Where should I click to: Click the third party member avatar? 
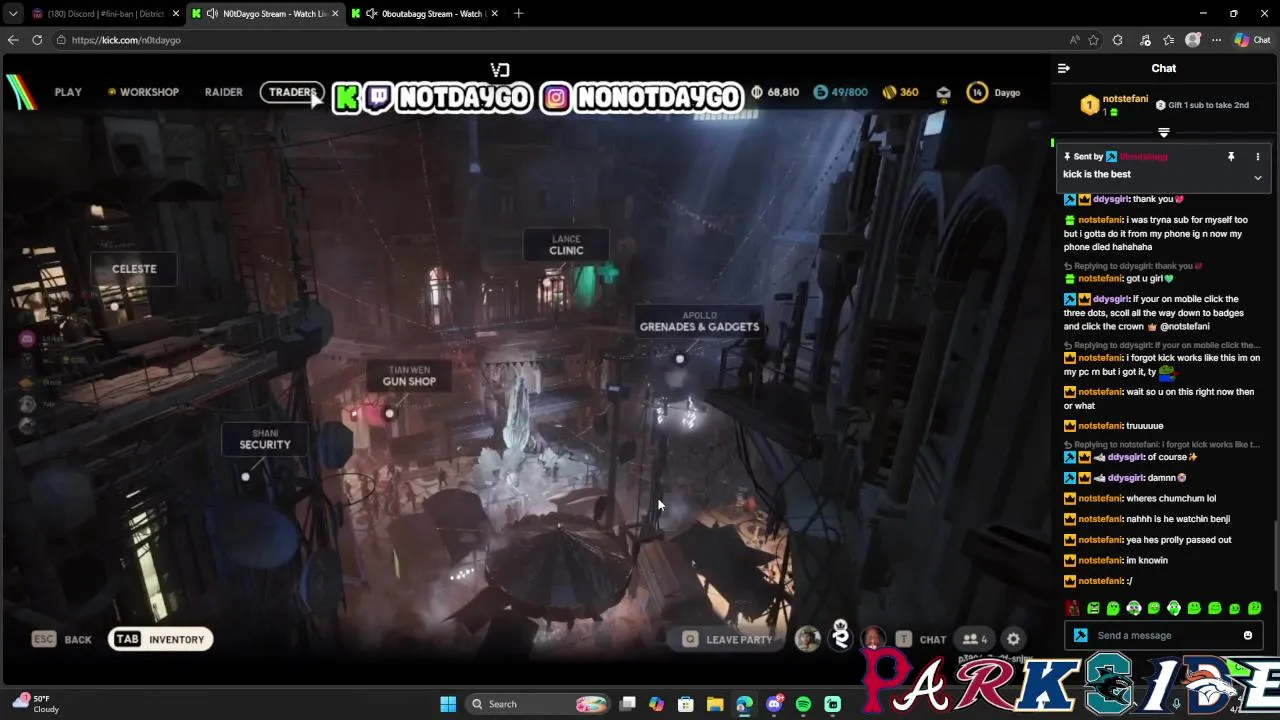[872, 638]
